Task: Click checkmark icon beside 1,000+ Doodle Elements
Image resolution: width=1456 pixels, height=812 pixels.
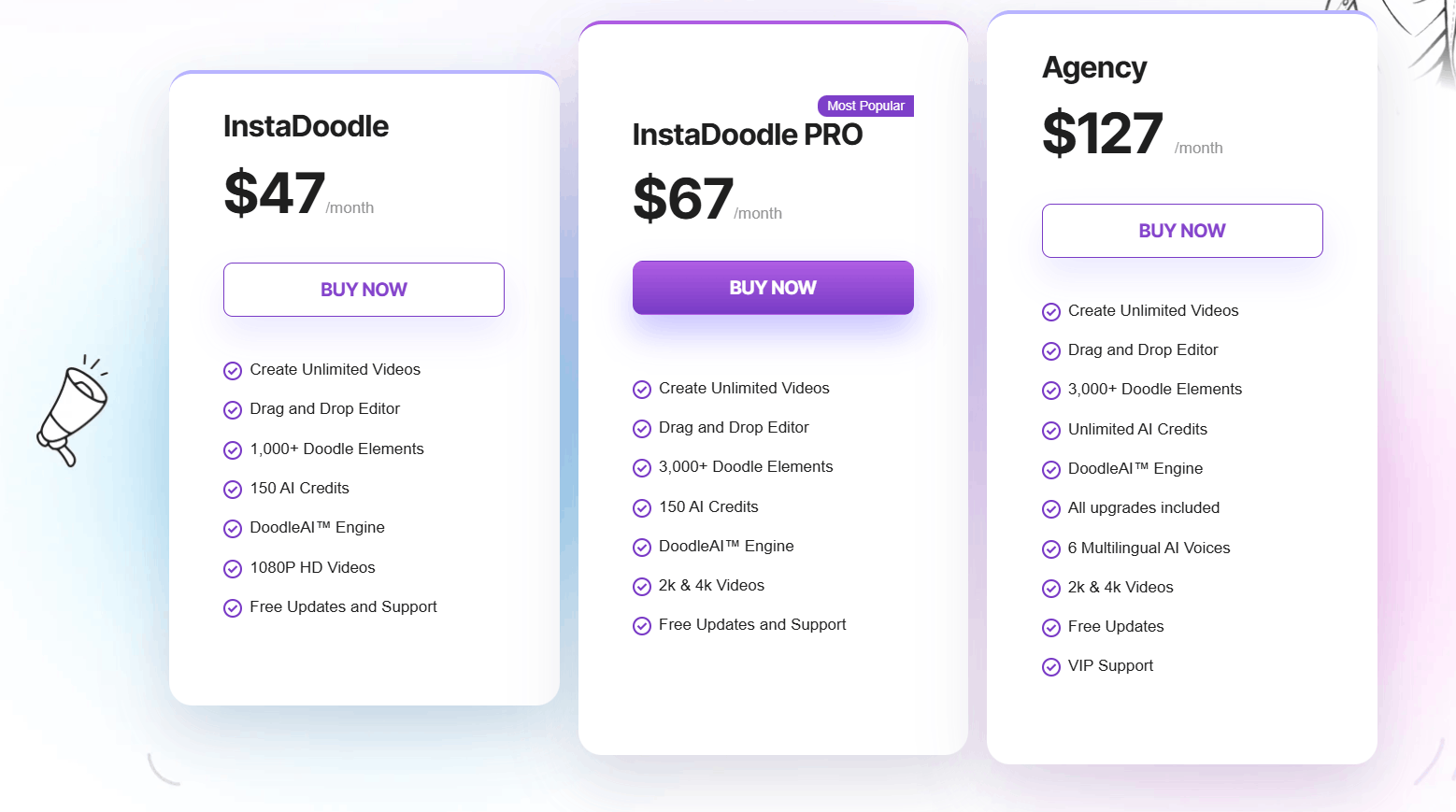Action: coord(233,450)
